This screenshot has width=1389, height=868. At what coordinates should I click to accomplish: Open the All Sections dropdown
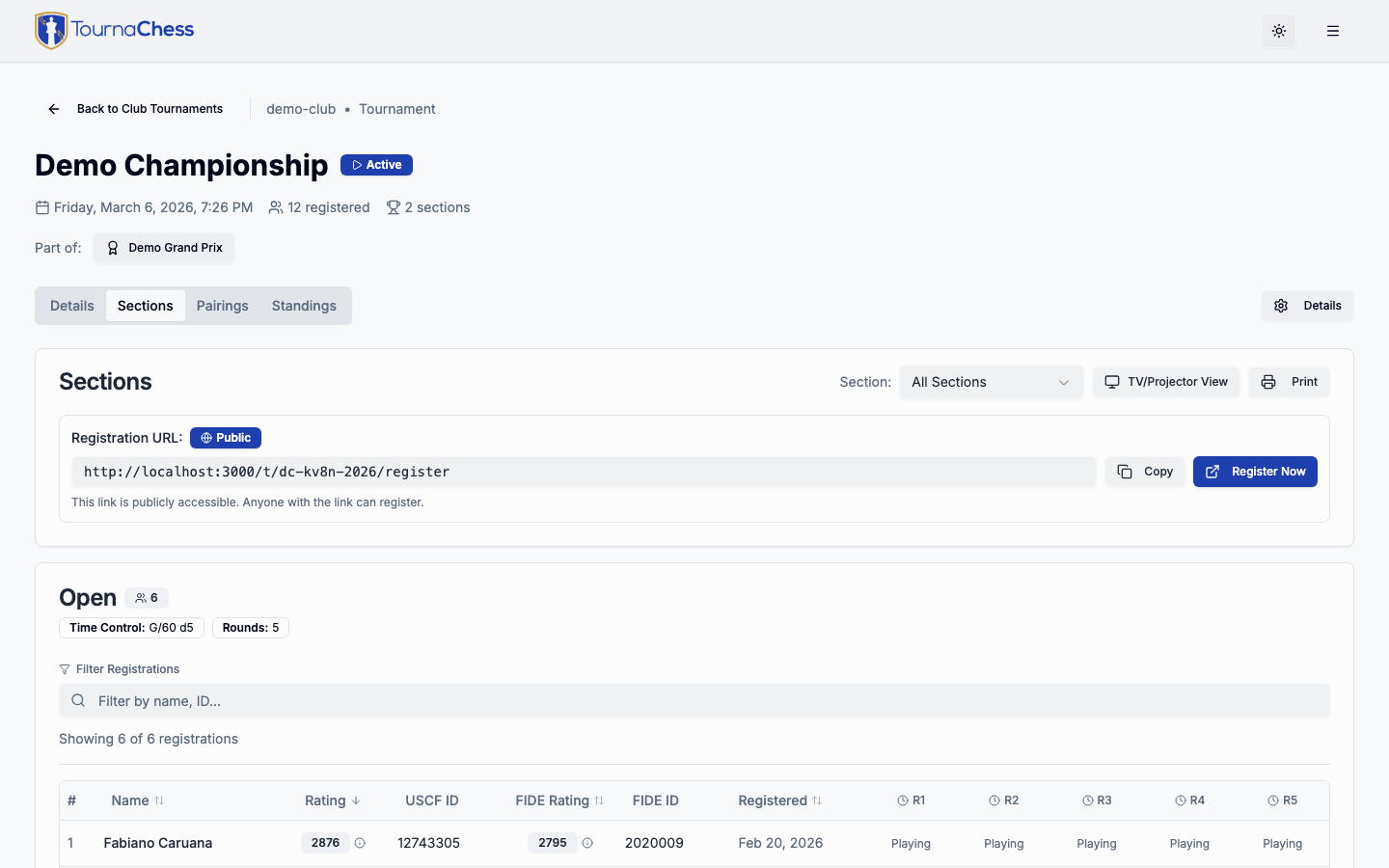point(991,382)
